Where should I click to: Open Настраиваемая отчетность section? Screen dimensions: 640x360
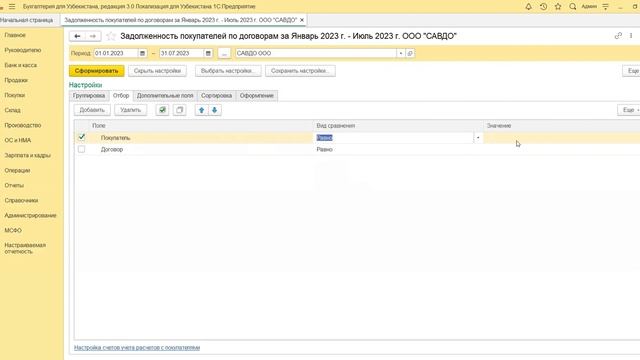tap(25, 249)
